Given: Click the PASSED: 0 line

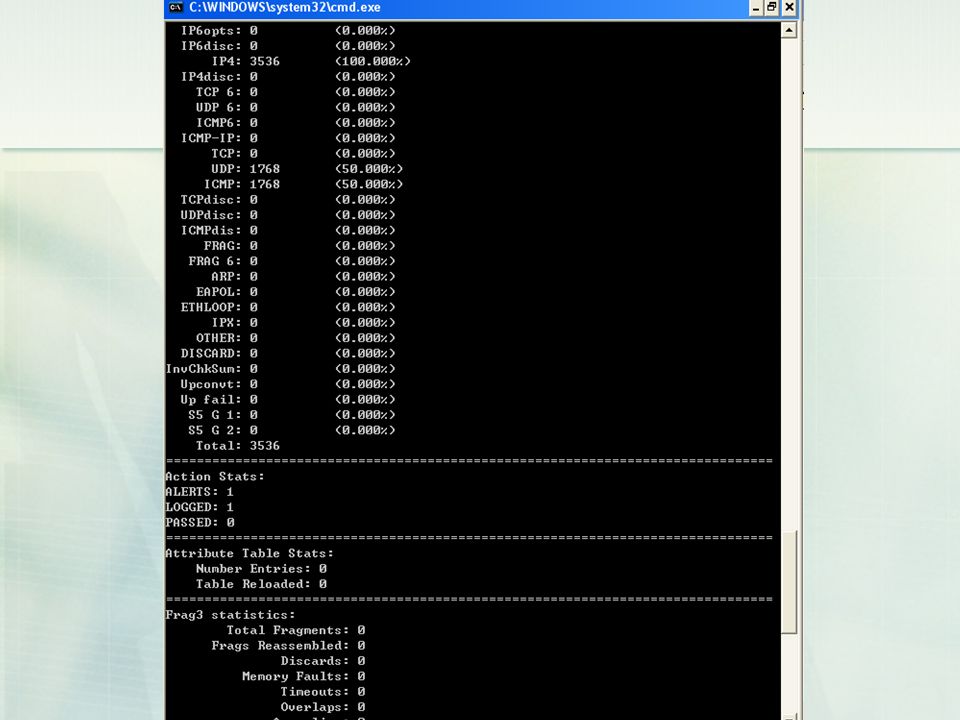Looking at the screenshot, I should [x=200, y=522].
